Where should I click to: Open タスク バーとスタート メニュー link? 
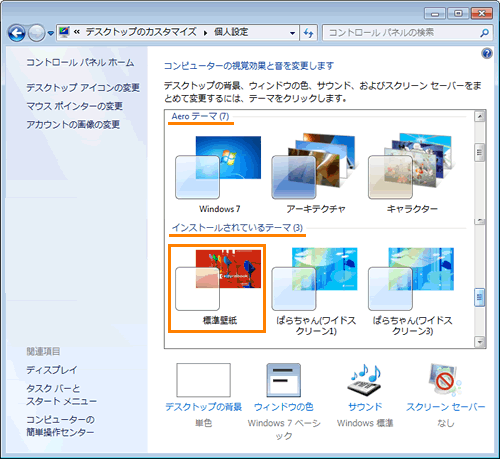click(62, 395)
